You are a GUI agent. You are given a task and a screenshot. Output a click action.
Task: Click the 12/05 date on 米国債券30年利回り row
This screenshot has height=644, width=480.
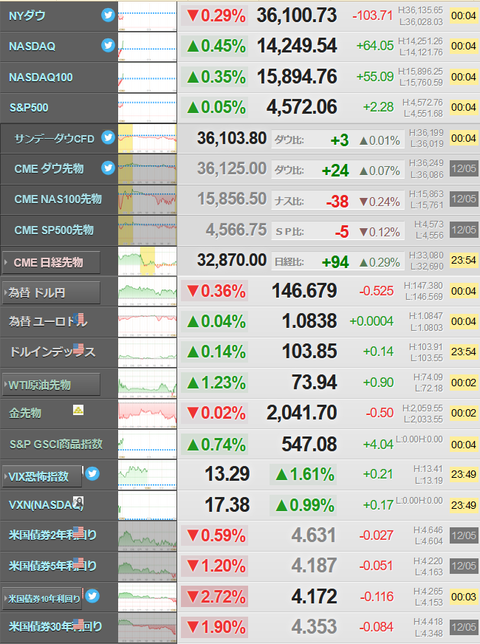click(464, 627)
